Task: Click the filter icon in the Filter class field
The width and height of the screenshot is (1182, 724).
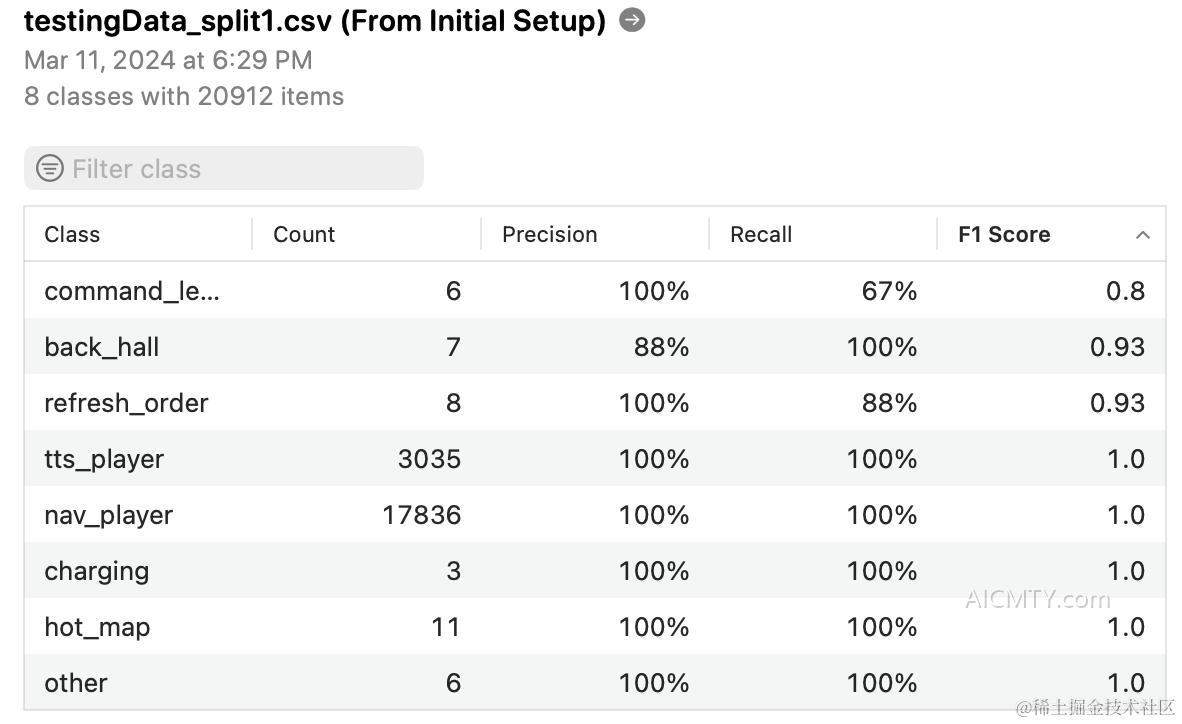Action: [50, 168]
